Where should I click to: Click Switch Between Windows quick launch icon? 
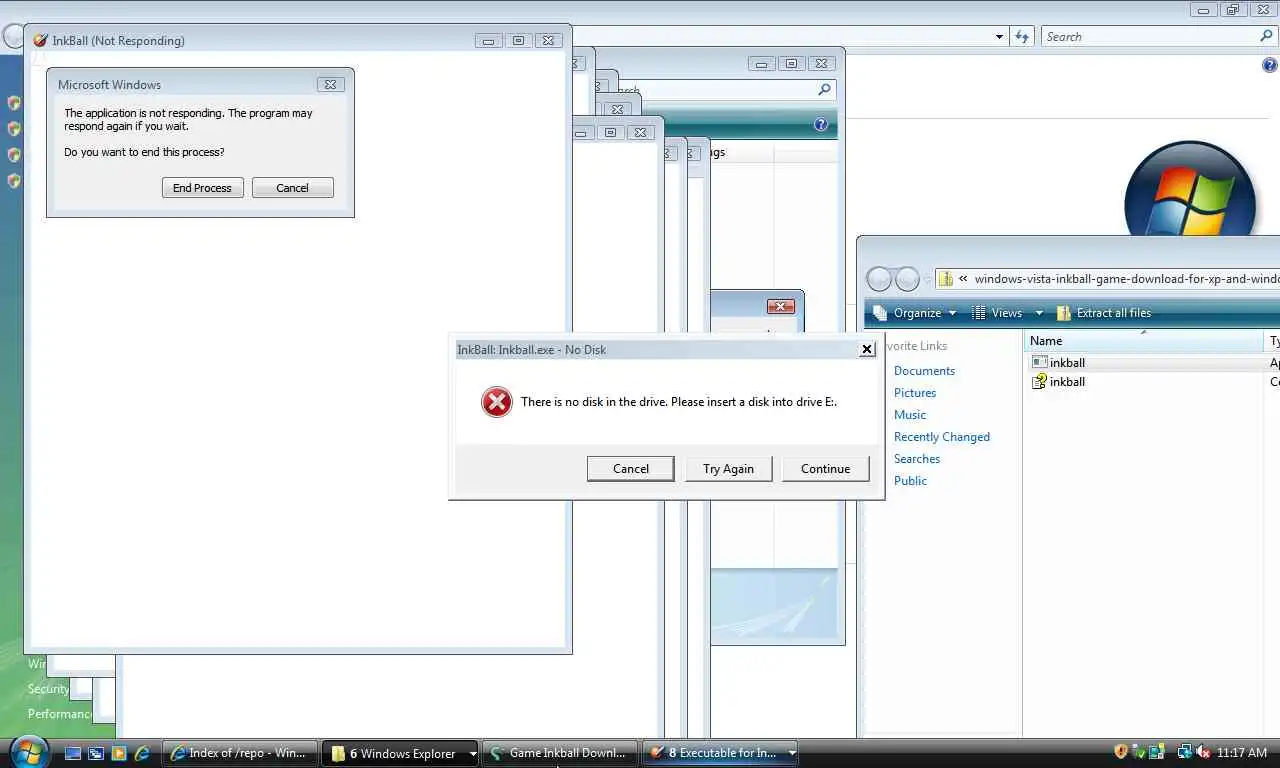[96, 753]
